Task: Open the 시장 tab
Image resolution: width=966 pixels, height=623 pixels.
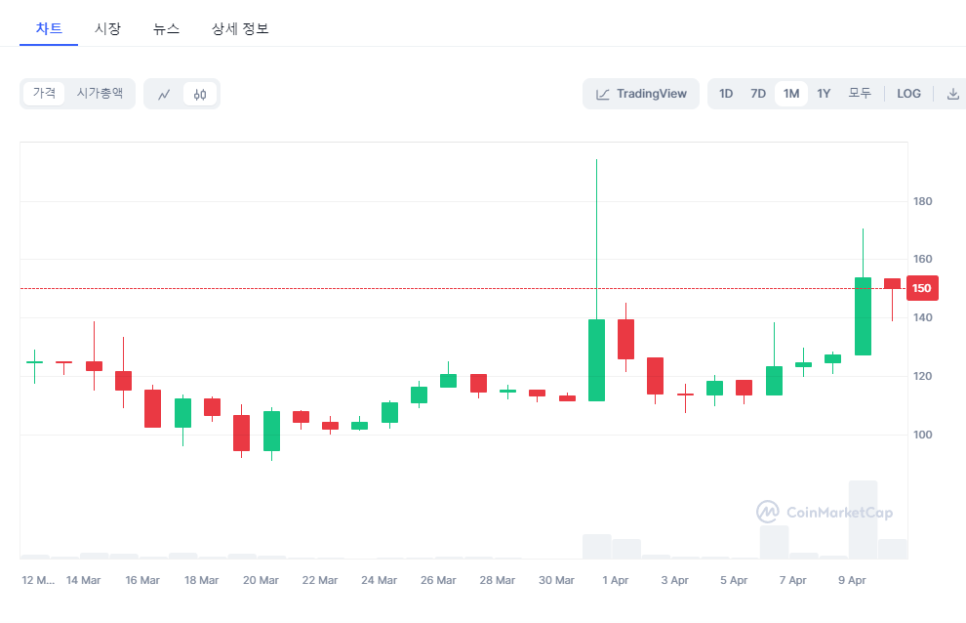Action: 107,29
